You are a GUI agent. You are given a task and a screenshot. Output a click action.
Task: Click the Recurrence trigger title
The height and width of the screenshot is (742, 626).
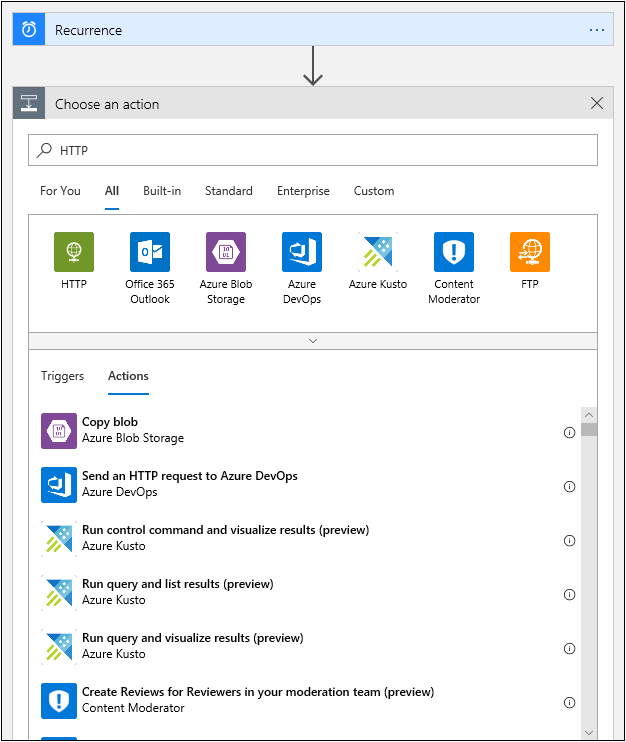click(x=88, y=30)
